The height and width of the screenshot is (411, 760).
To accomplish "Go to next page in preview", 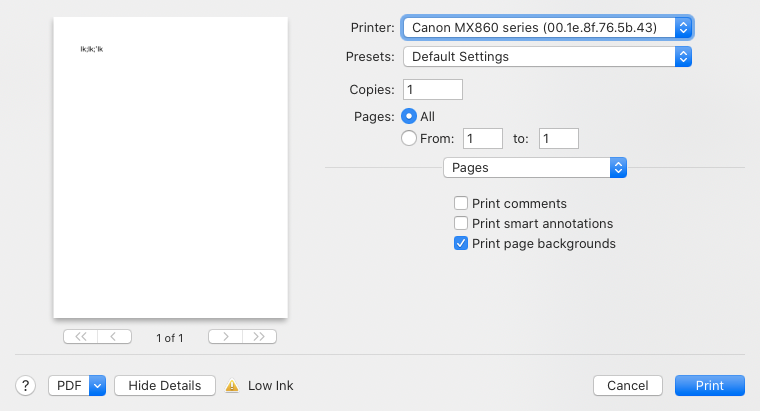I will pos(226,337).
